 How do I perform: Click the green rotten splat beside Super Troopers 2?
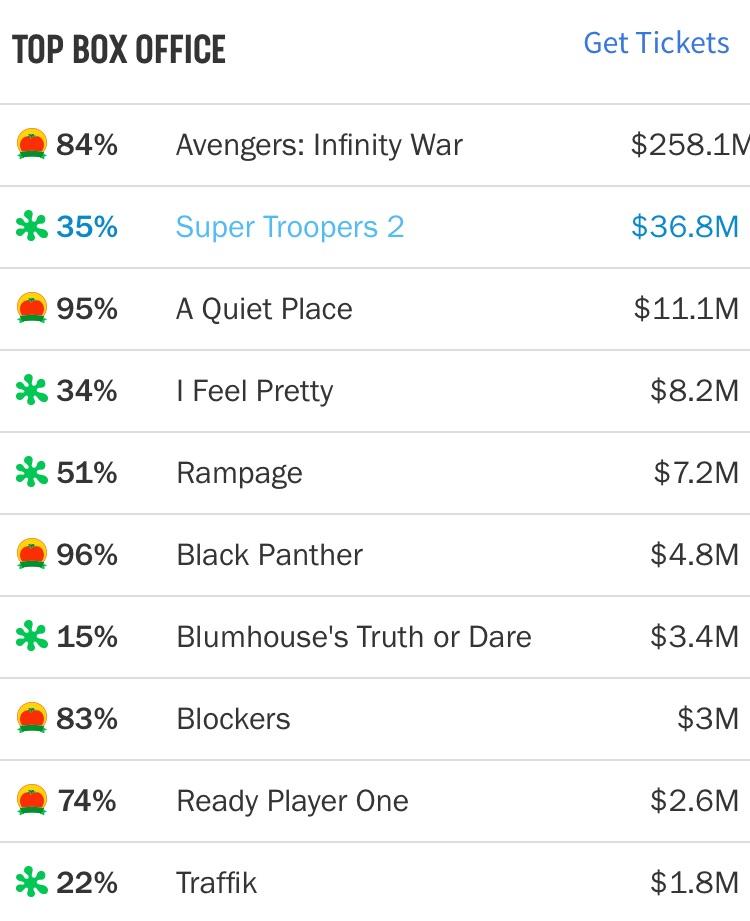pos(32,227)
